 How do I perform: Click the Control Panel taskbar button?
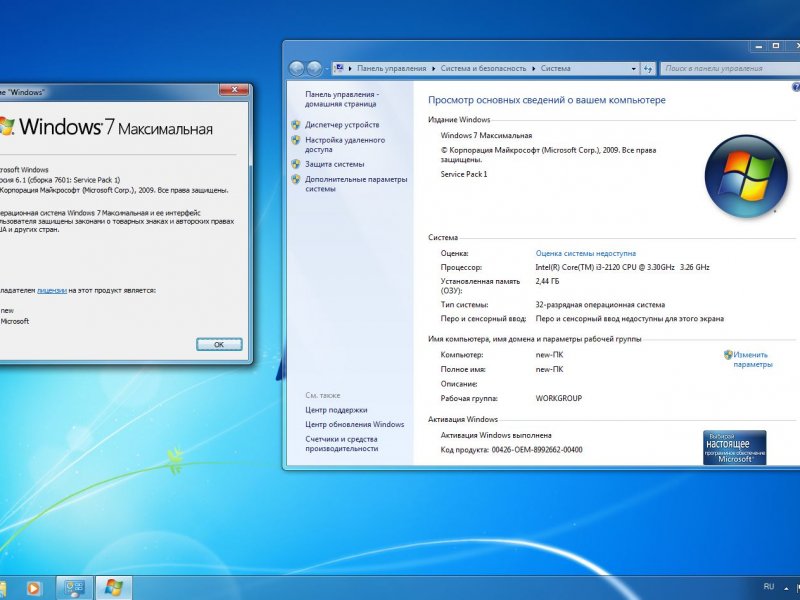pyautogui.click(x=74, y=588)
